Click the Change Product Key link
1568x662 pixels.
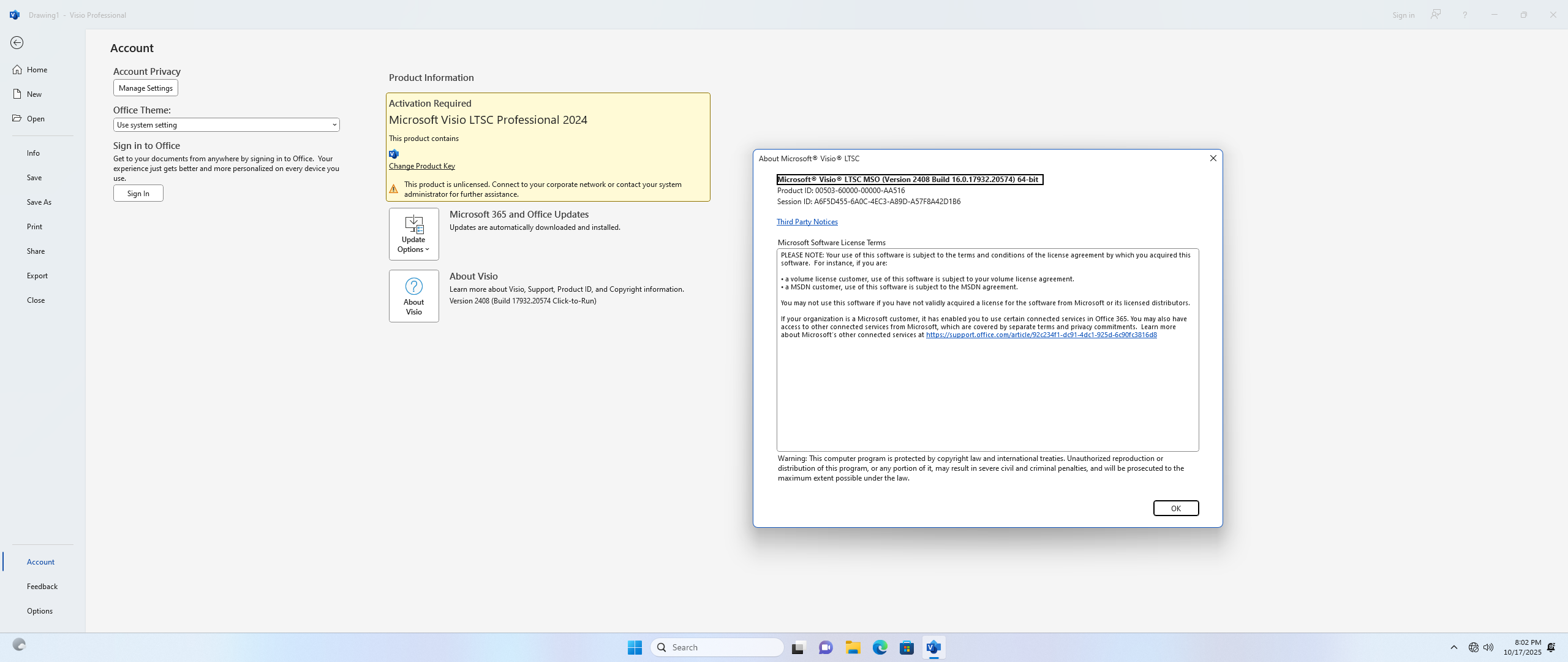click(x=421, y=166)
